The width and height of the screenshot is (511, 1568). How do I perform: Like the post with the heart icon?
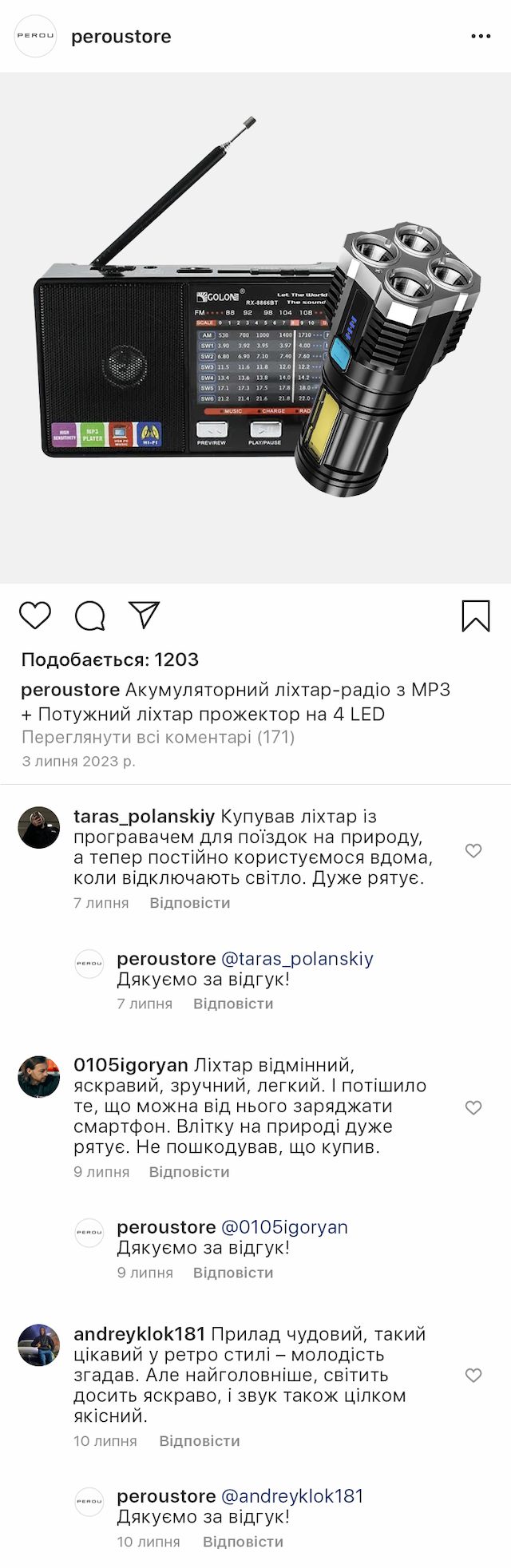tap(35, 616)
